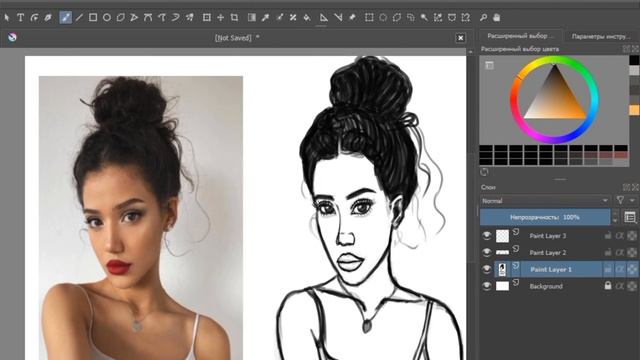Select the Color Picker eyedropper tool
The height and width of the screenshot is (360, 640).
266,18
